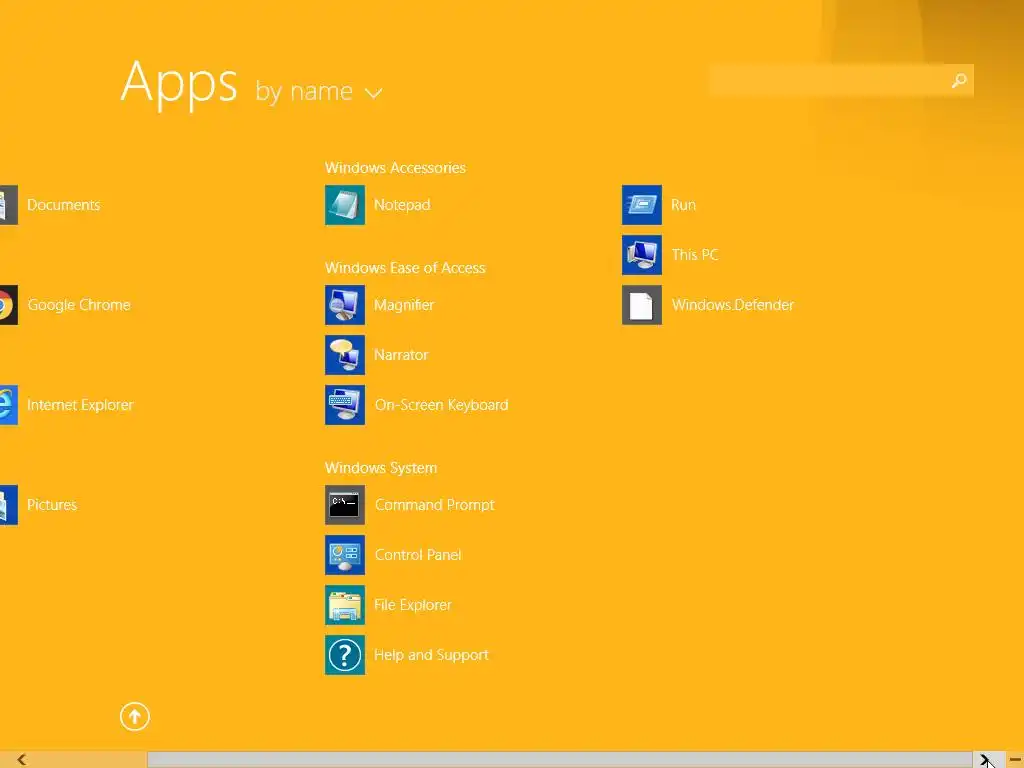Open the Pictures icon
1024x768 pixels.
point(8,505)
